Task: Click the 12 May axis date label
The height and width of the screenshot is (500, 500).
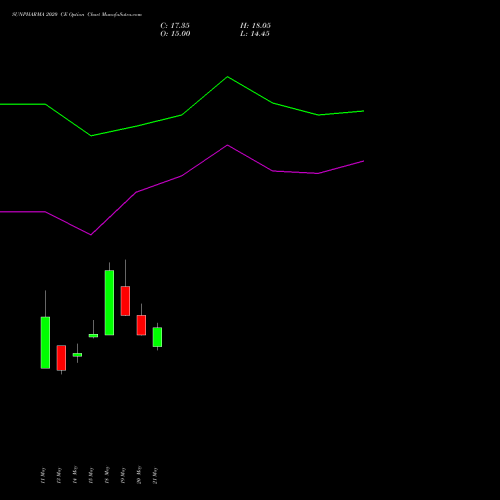Action: click(x=59, y=475)
